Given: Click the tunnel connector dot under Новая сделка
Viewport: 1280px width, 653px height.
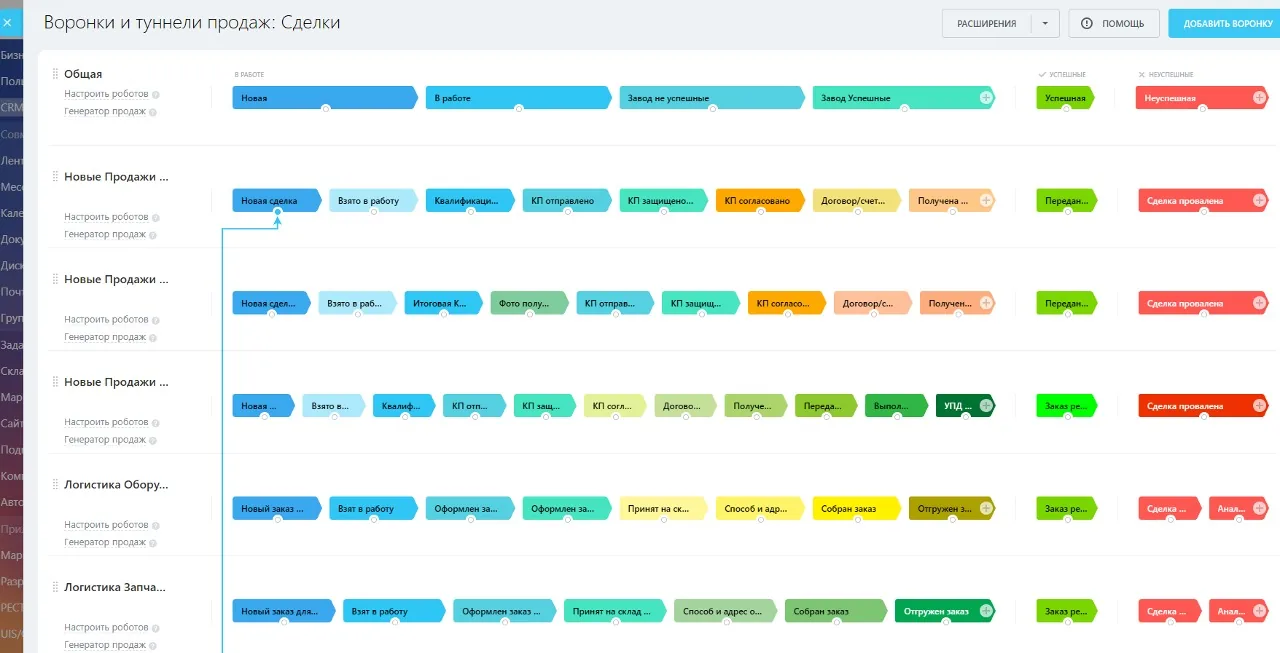Looking at the screenshot, I should point(277,212).
